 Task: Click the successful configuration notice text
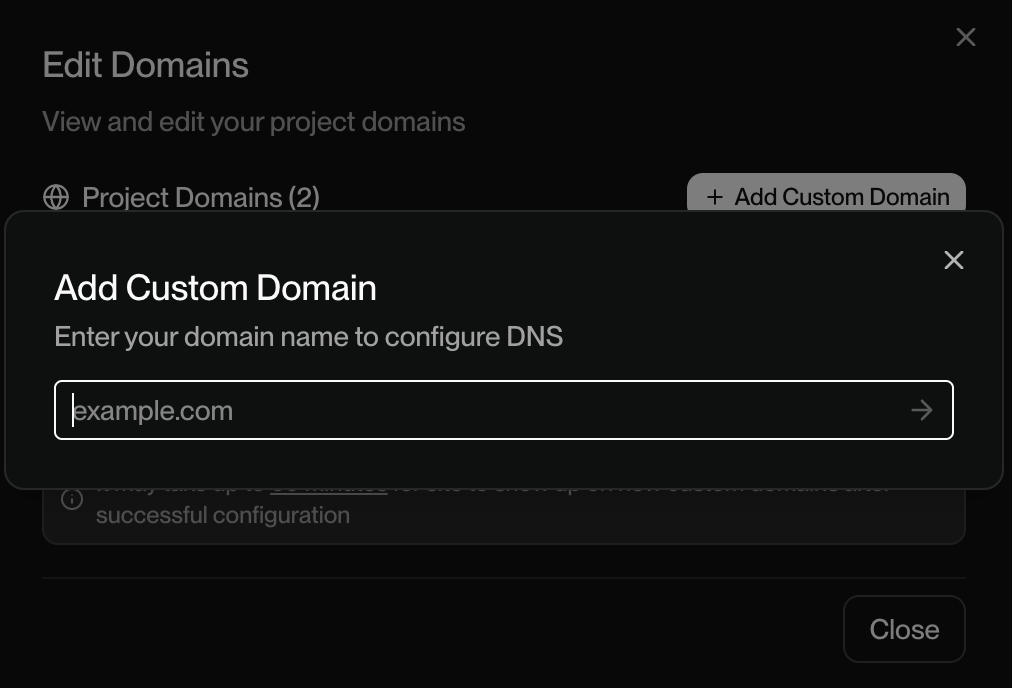pos(222,514)
